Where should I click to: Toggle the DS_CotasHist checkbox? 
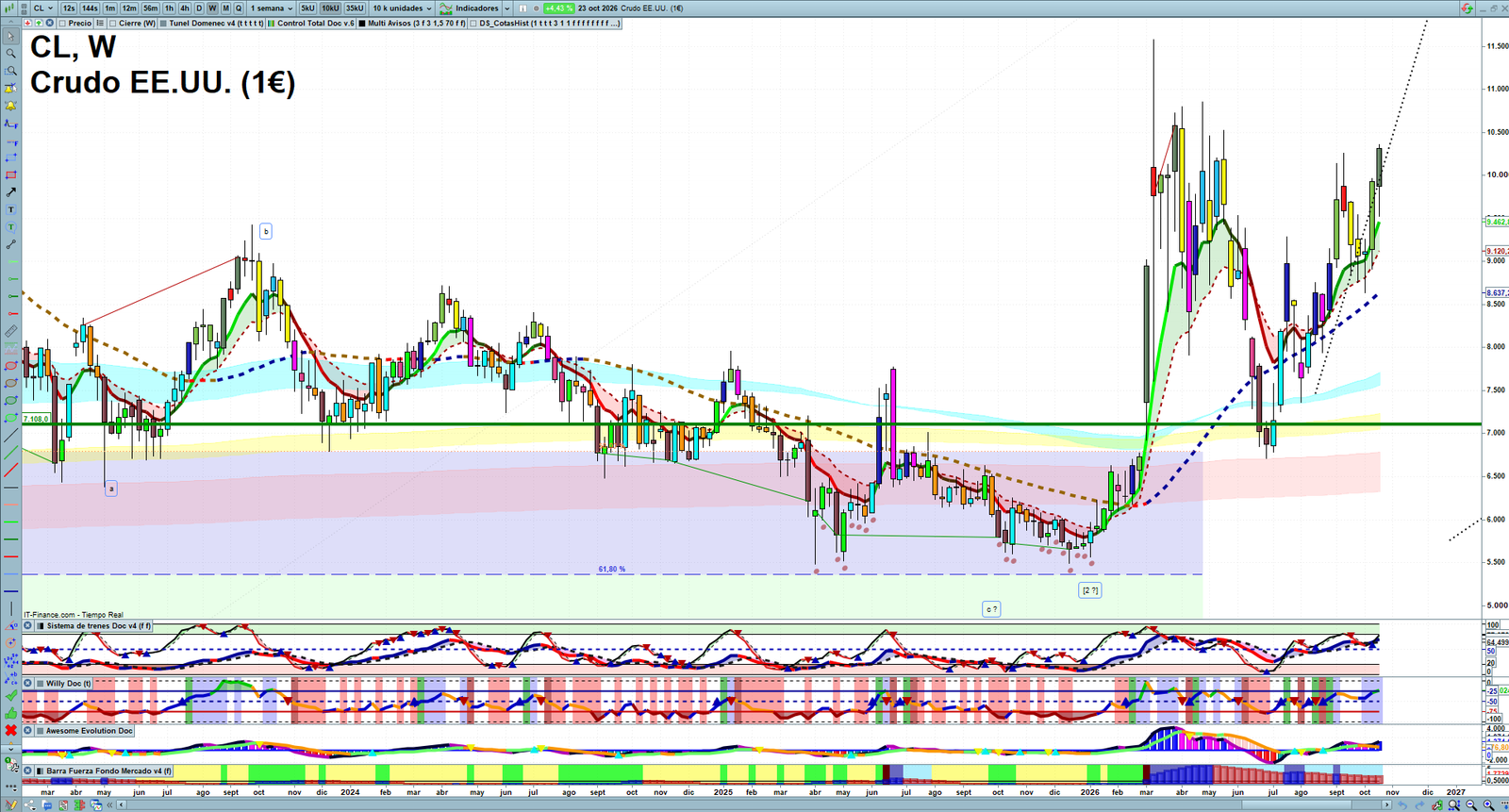(473, 24)
